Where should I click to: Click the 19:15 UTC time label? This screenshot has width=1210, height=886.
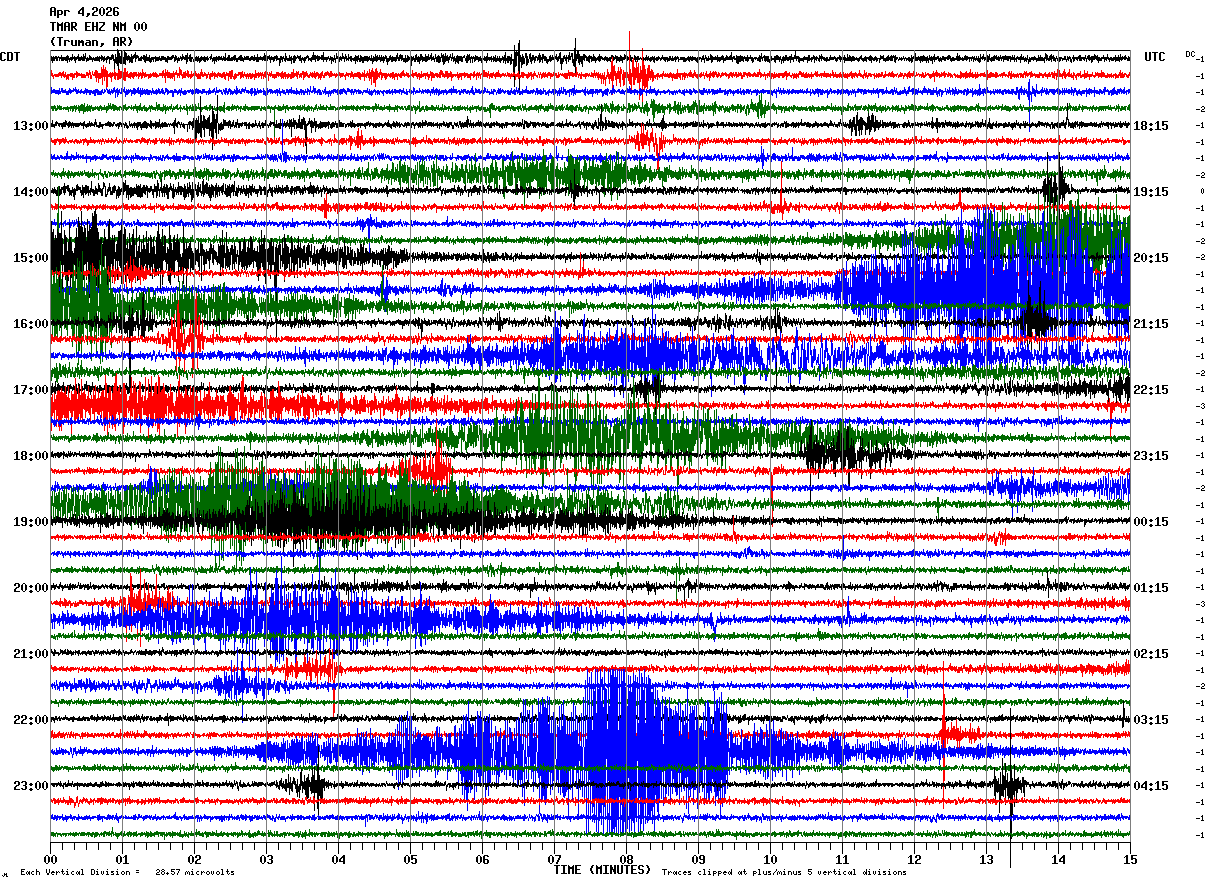point(1152,192)
